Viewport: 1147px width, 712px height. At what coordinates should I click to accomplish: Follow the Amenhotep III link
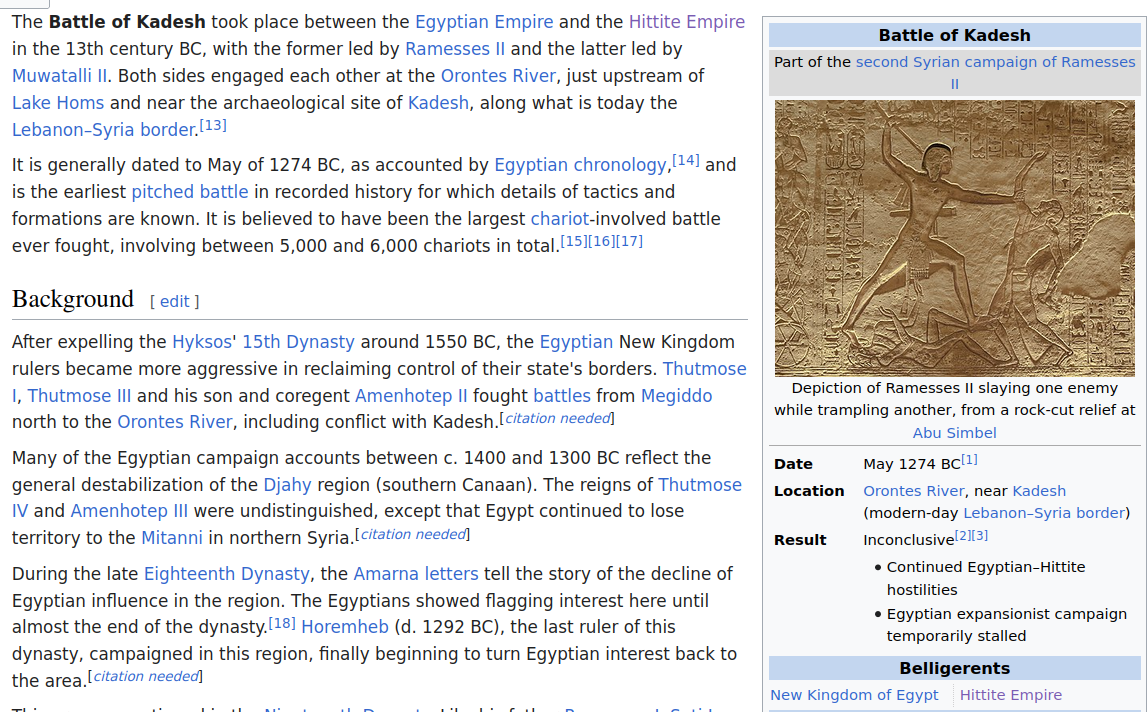129,511
